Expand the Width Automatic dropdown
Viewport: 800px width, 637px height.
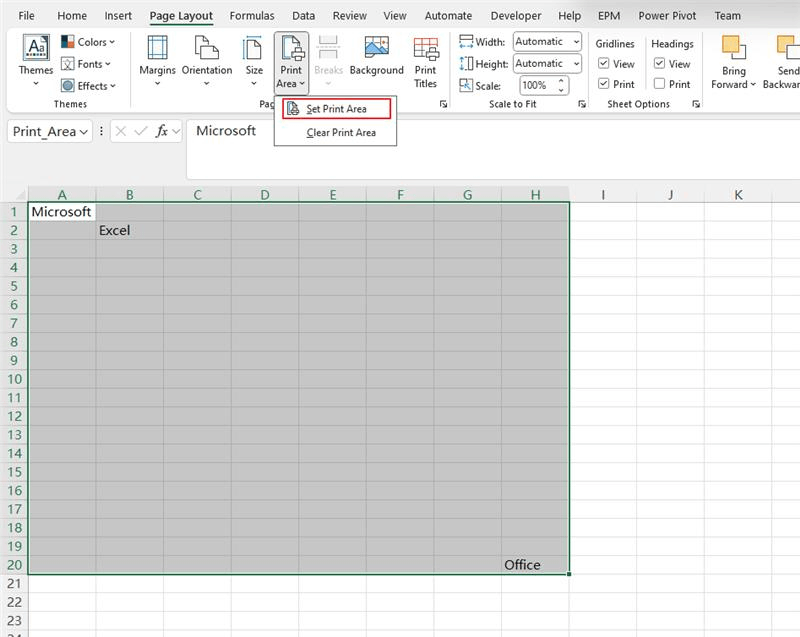576,42
